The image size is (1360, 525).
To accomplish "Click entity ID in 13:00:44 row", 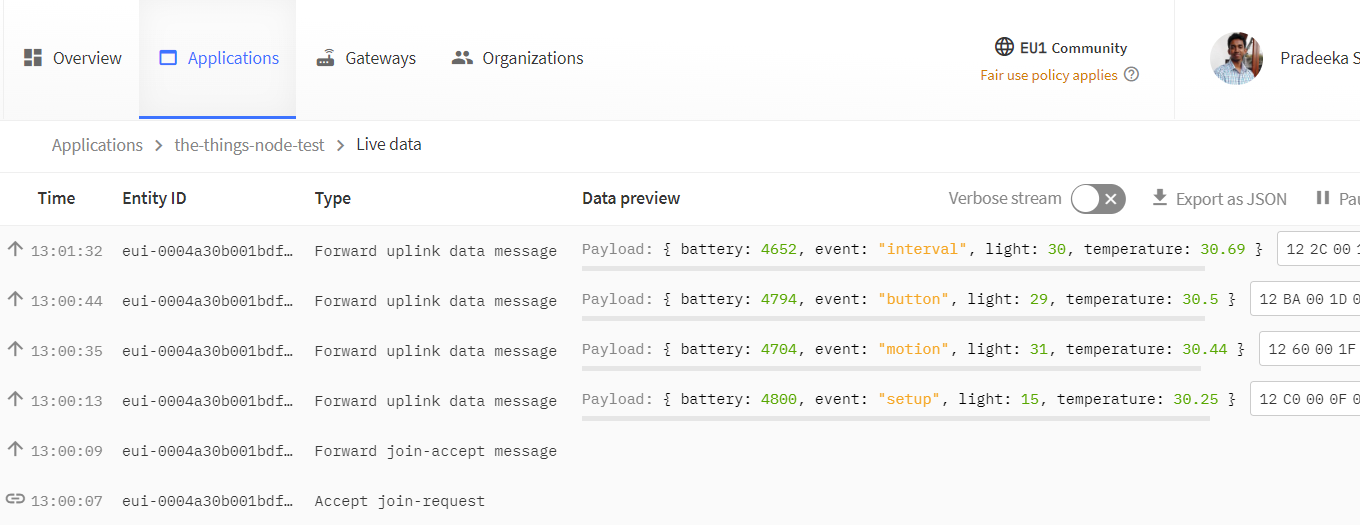I will [208, 301].
